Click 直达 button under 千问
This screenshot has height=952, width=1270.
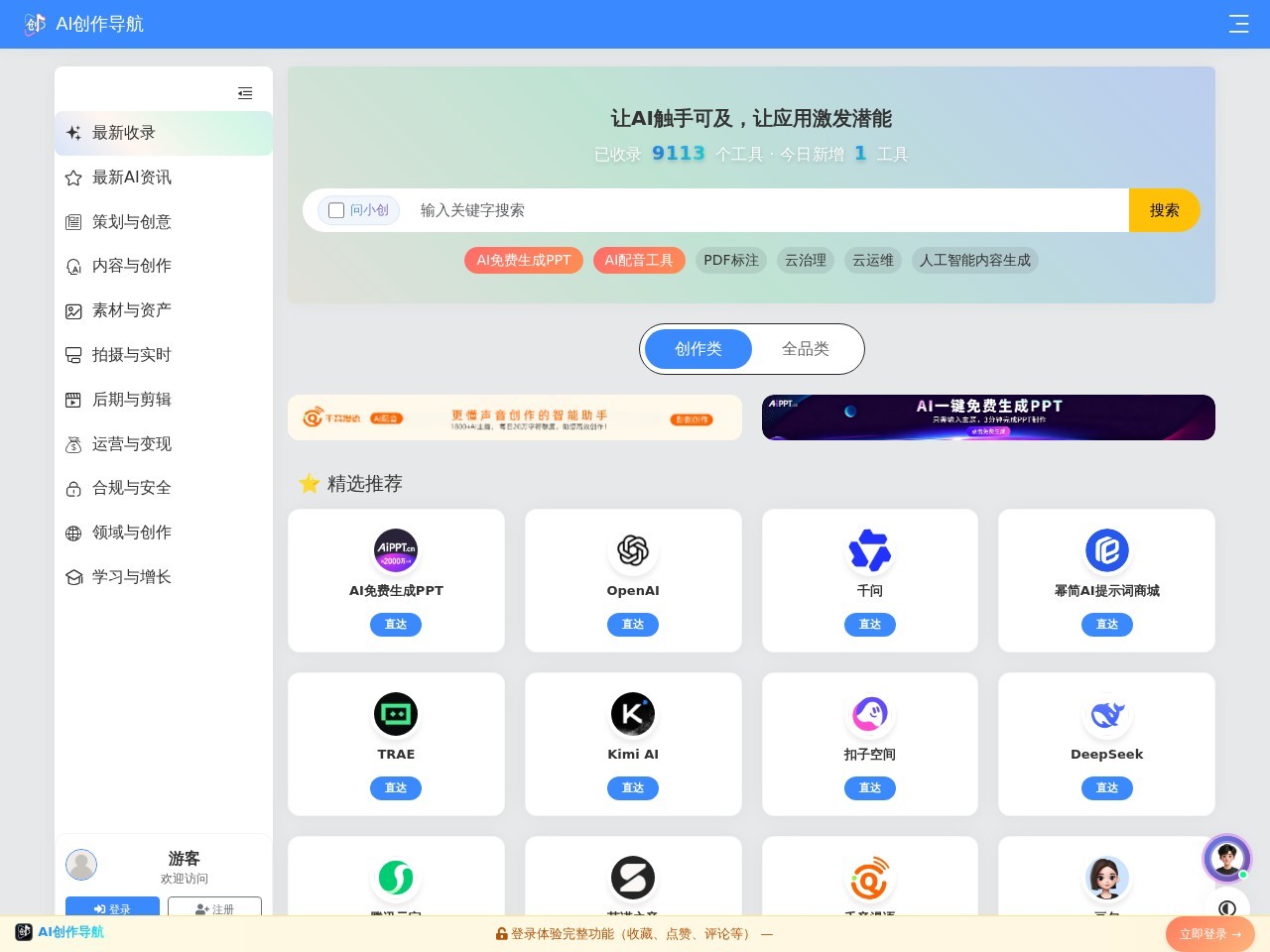(870, 625)
